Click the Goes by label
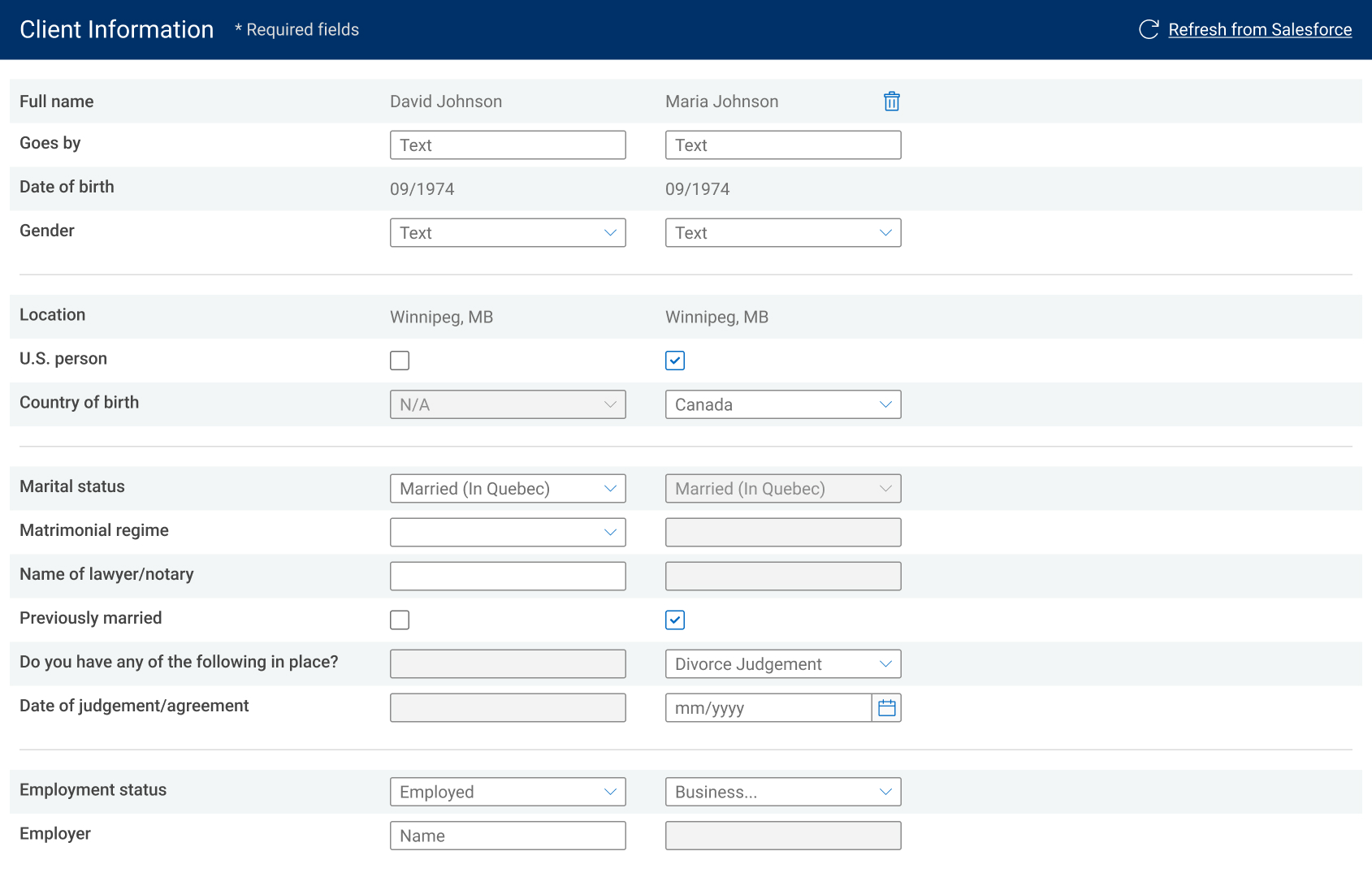 pos(50,144)
